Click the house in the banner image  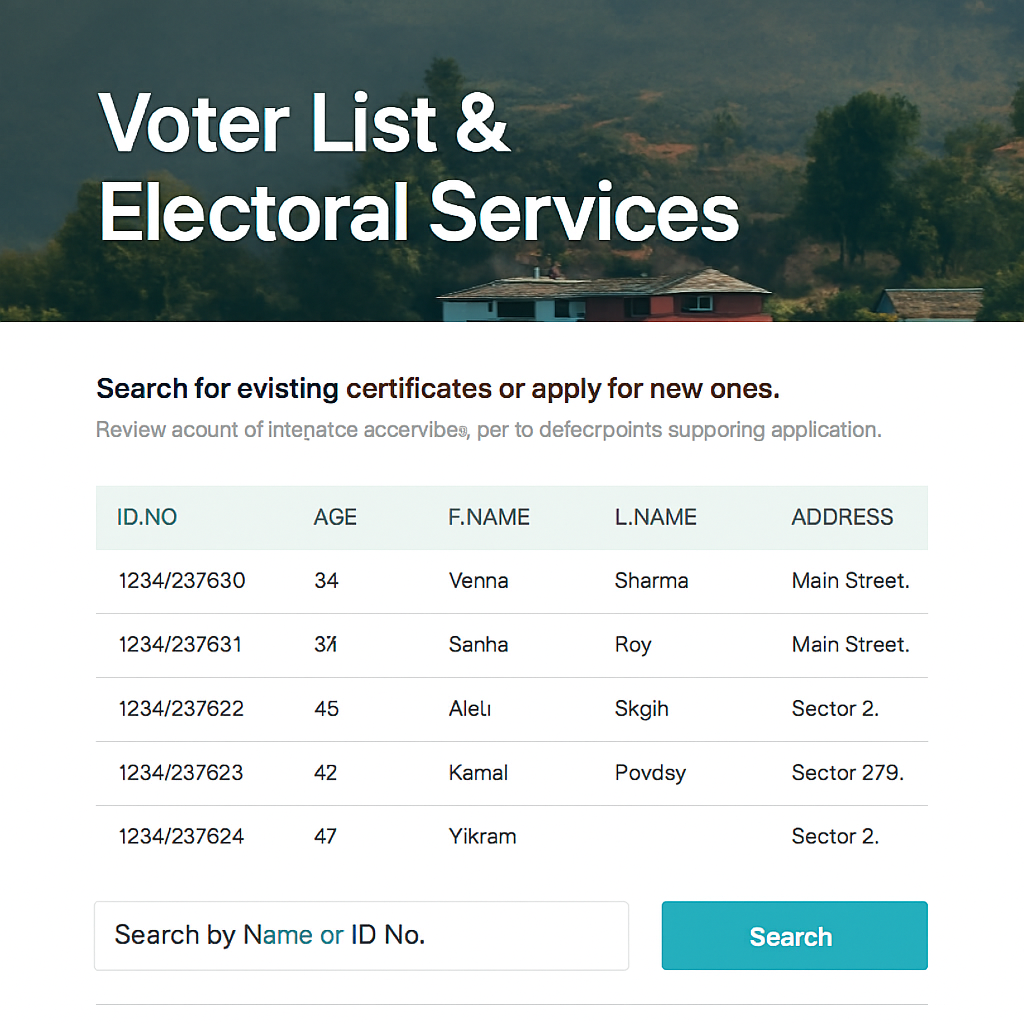pos(605,295)
